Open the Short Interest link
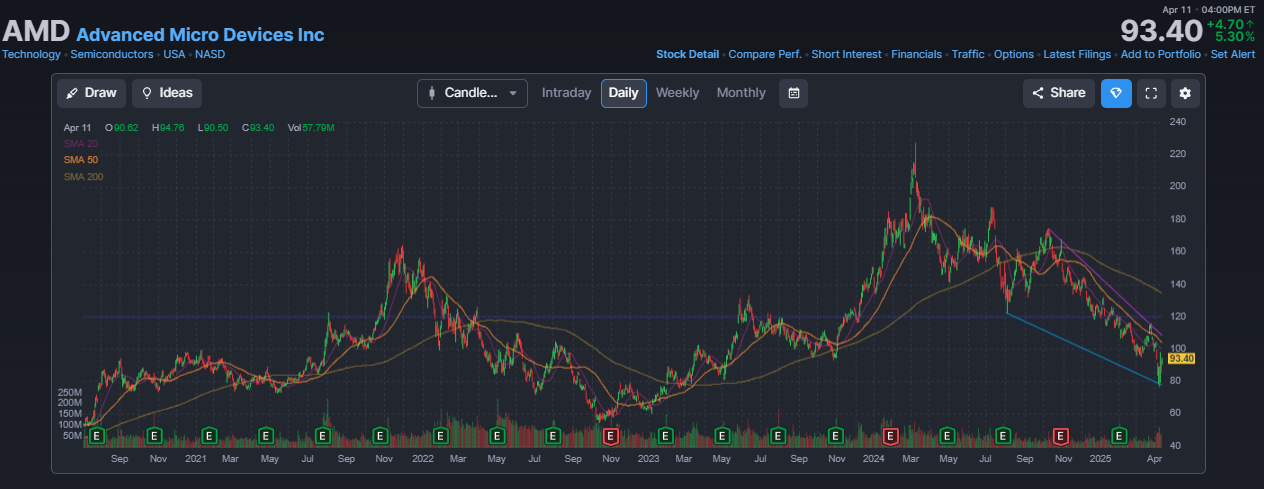Screen dimensions: 1264x489 846,54
